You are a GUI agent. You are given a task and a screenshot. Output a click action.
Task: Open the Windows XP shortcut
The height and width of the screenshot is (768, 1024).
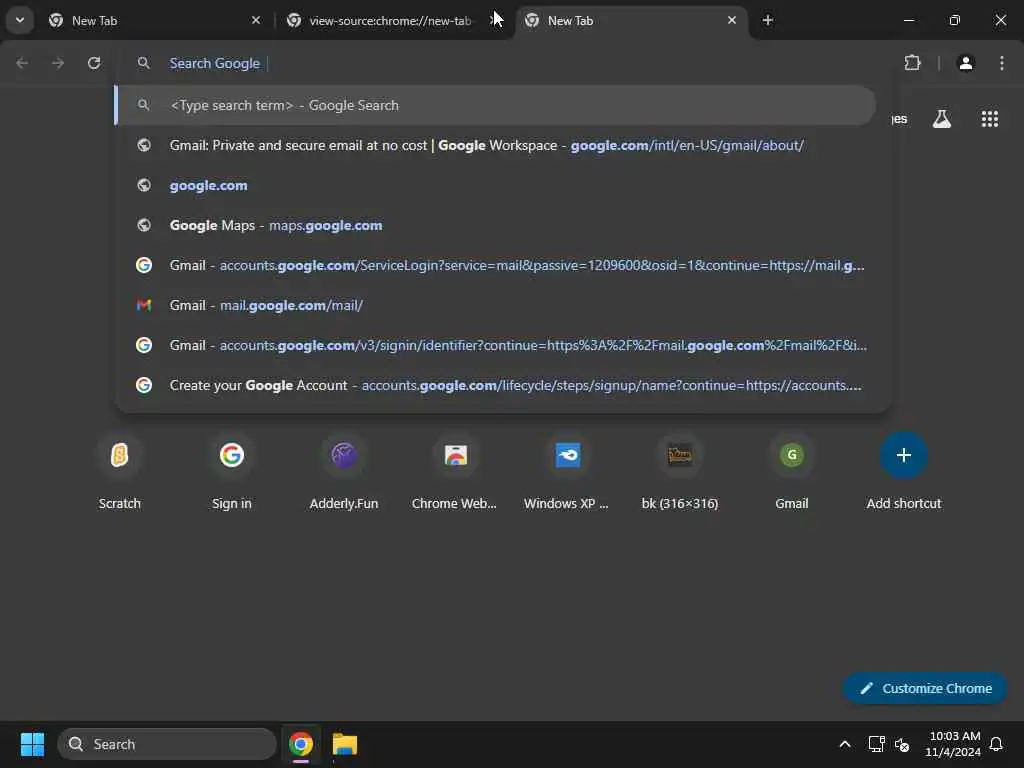pyautogui.click(x=568, y=472)
